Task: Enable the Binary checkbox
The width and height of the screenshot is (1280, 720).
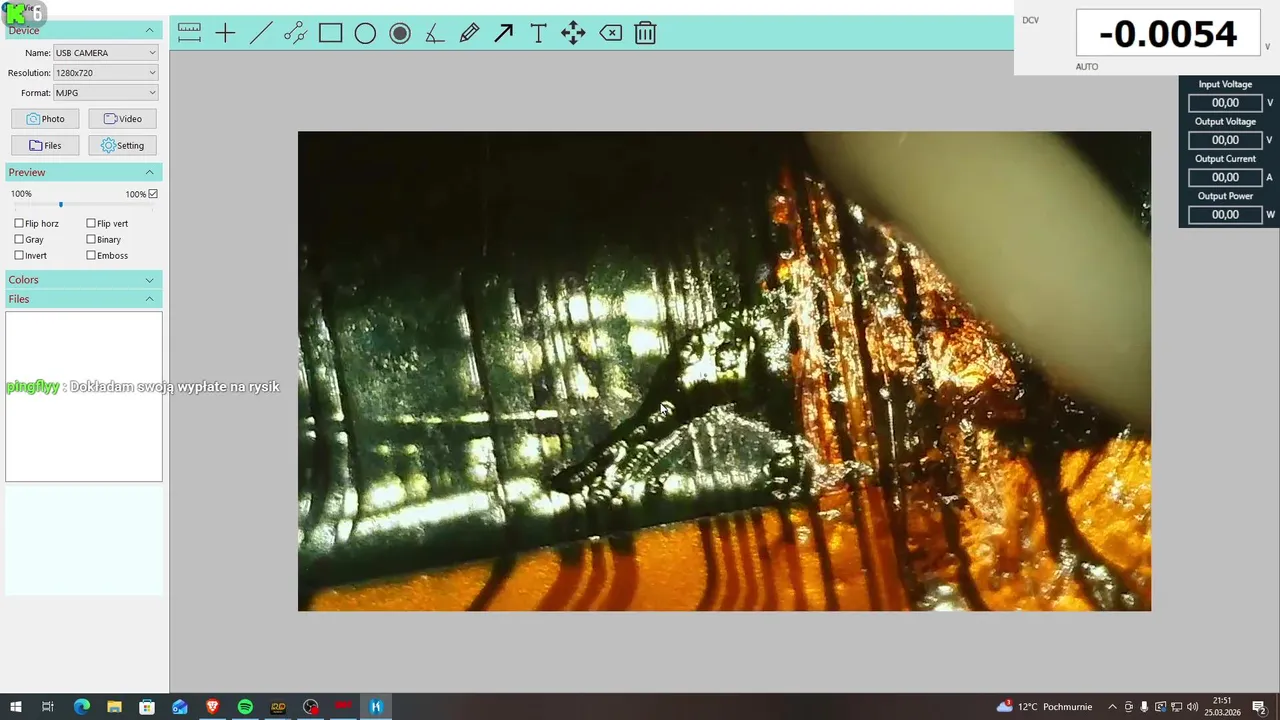Action: (x=91, y=240)
